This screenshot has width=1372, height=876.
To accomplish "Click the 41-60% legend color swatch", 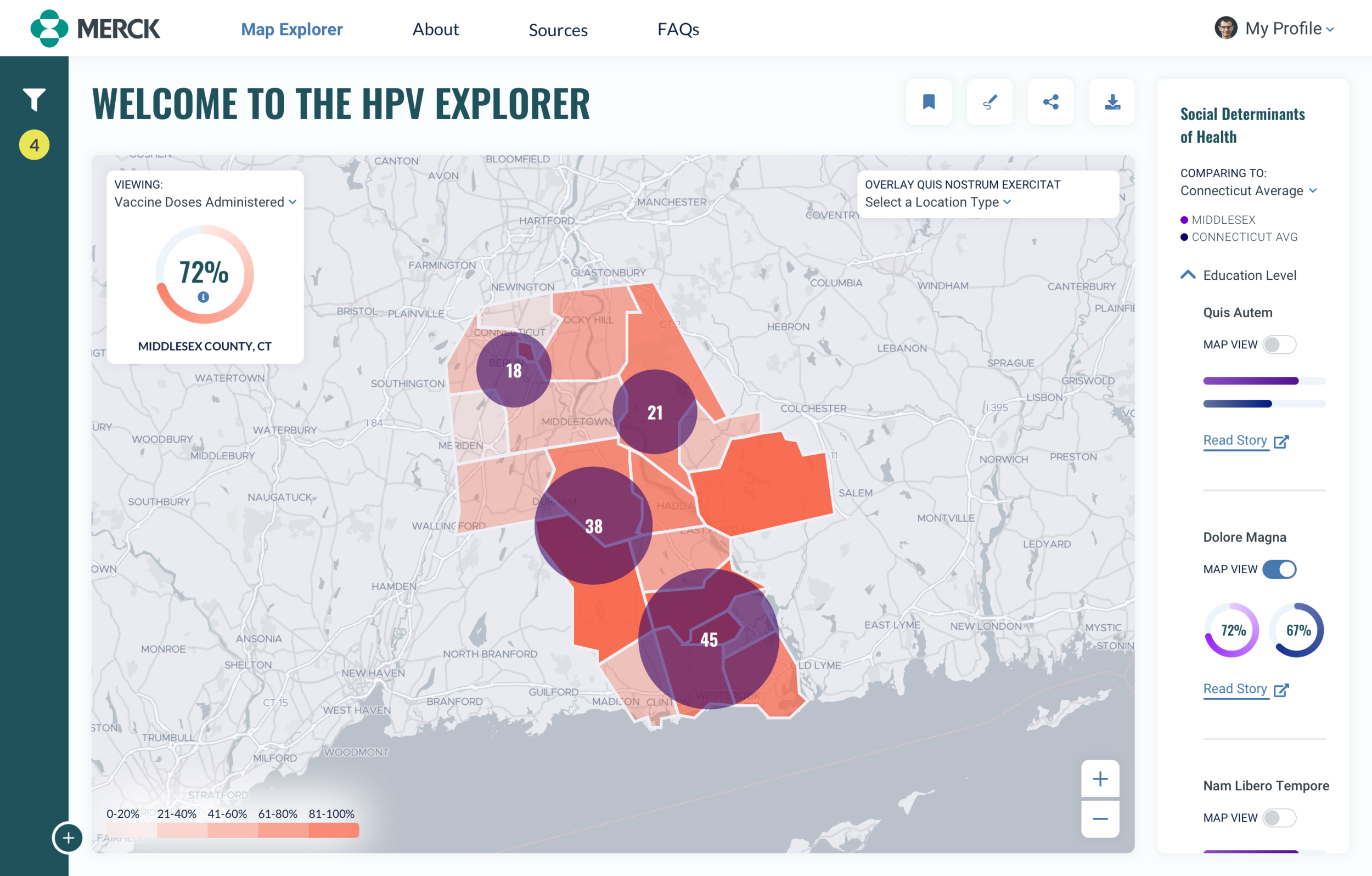I will coord(233,830).
